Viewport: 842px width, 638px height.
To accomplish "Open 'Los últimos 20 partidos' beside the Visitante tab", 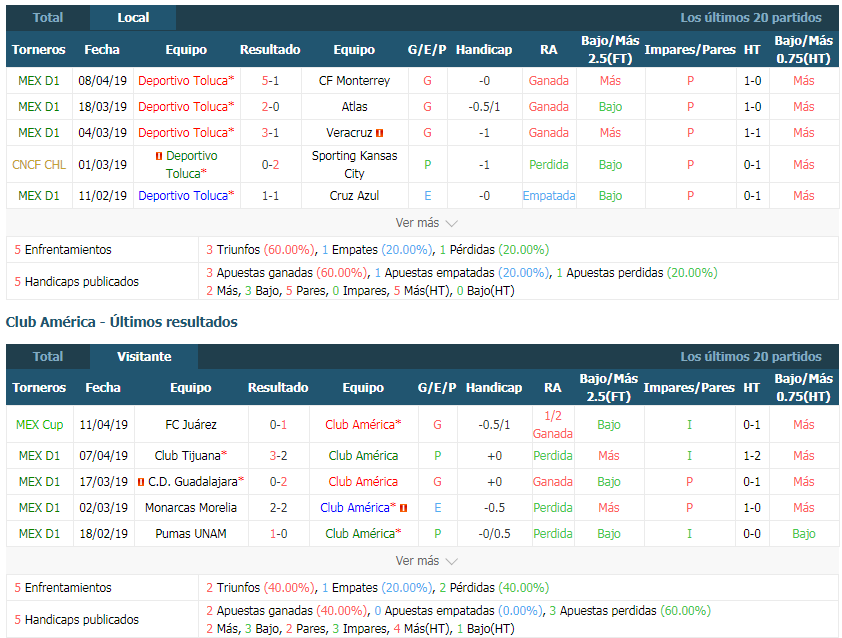I will click(751, 357).
